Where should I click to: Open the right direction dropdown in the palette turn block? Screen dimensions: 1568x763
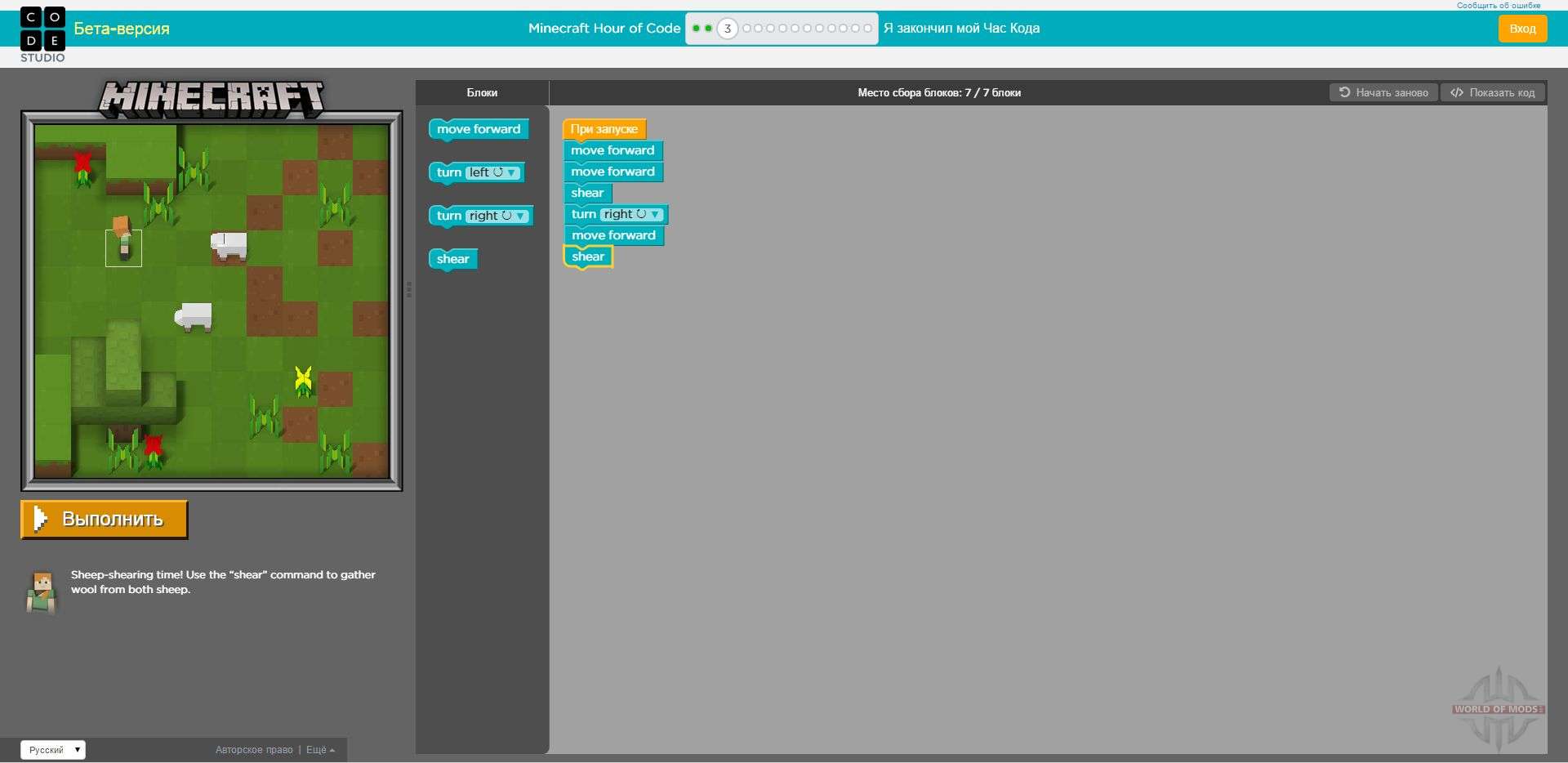coord(497,216)
